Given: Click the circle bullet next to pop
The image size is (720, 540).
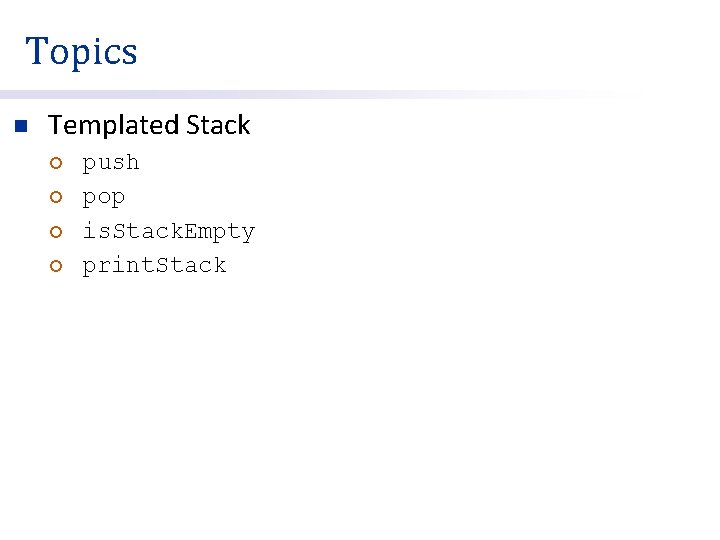Looking at the screenshot, I should 57,198.
